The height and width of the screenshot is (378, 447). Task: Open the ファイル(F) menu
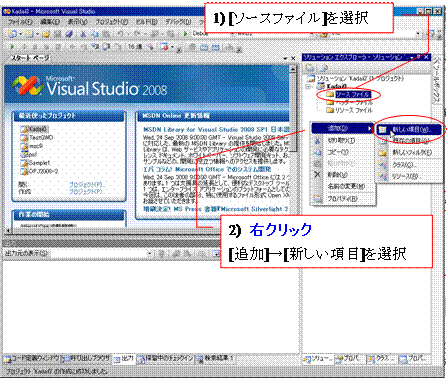pos(20,22)
